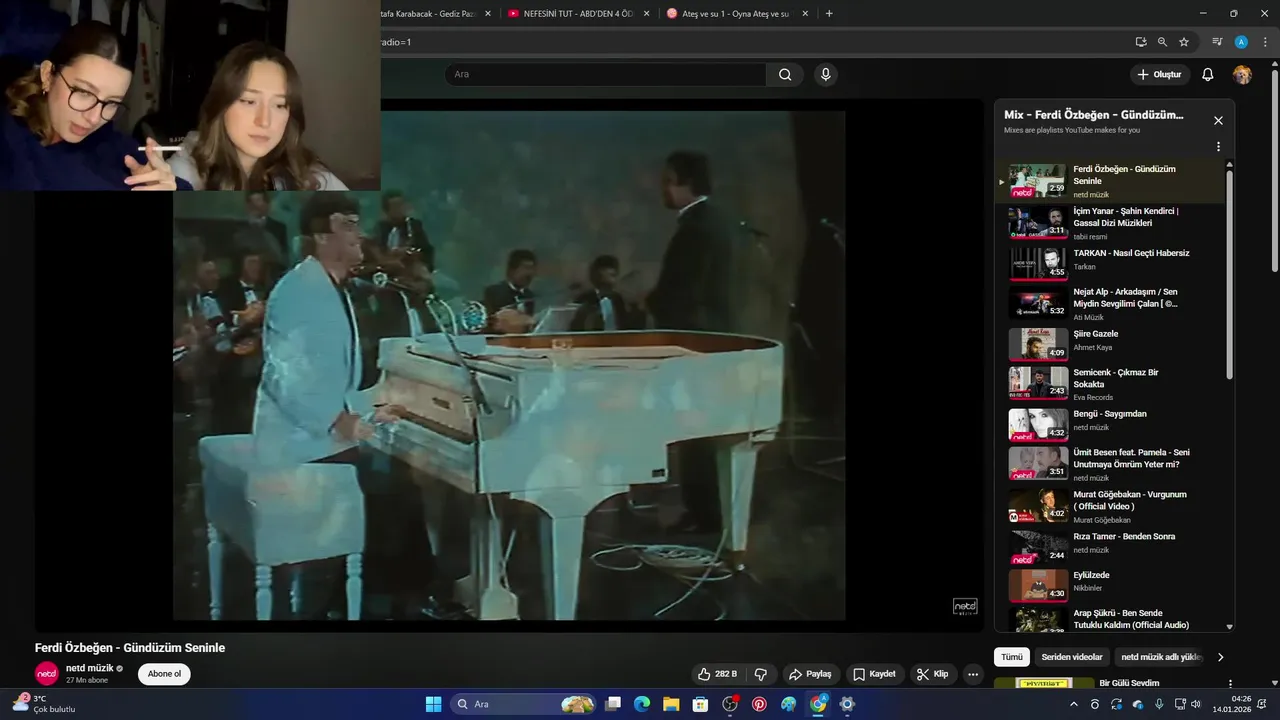Click the YouTube Ara search field

(x=605, y=74)
